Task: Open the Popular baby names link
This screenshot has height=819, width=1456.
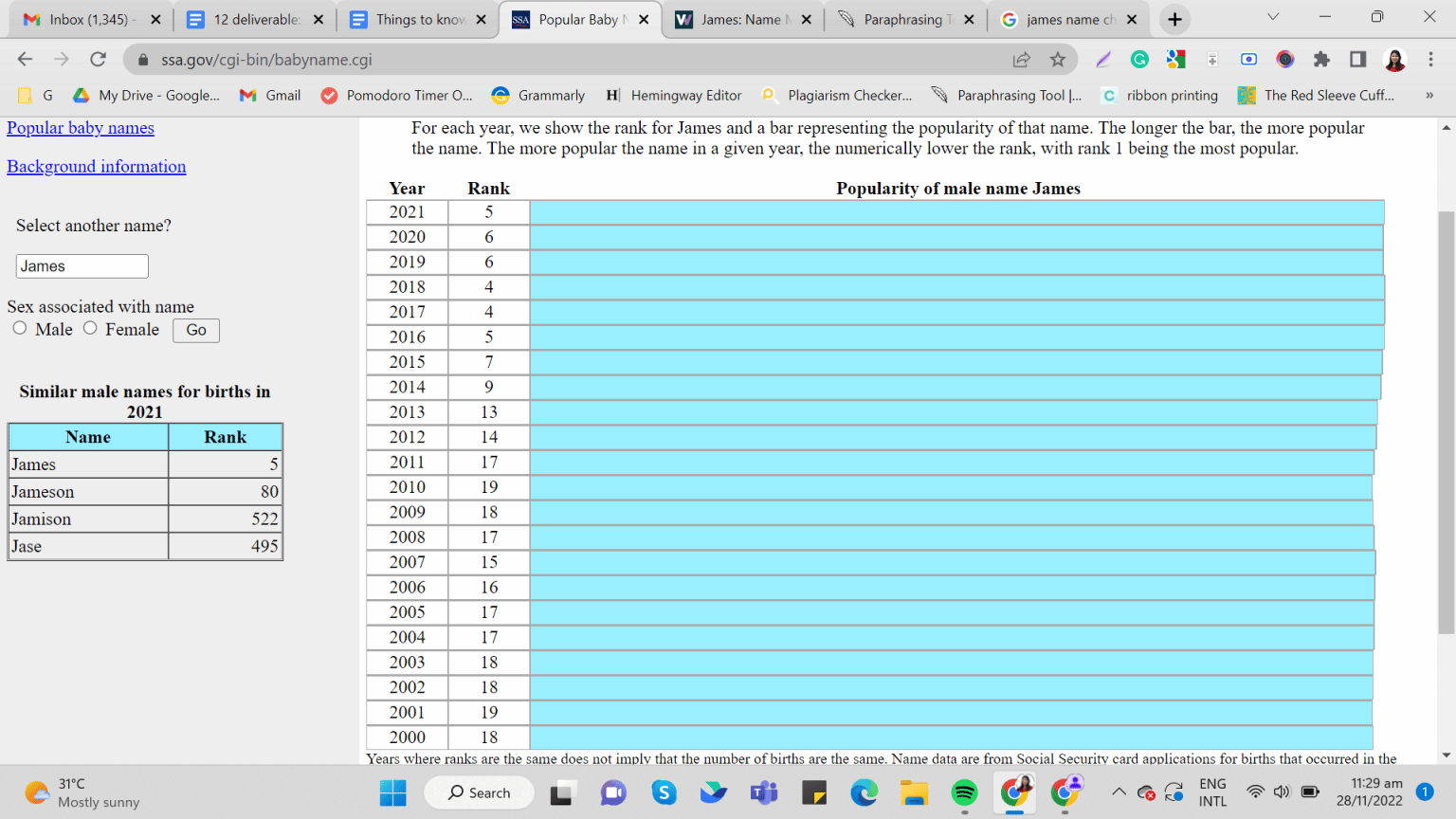Action: point(81,128)
